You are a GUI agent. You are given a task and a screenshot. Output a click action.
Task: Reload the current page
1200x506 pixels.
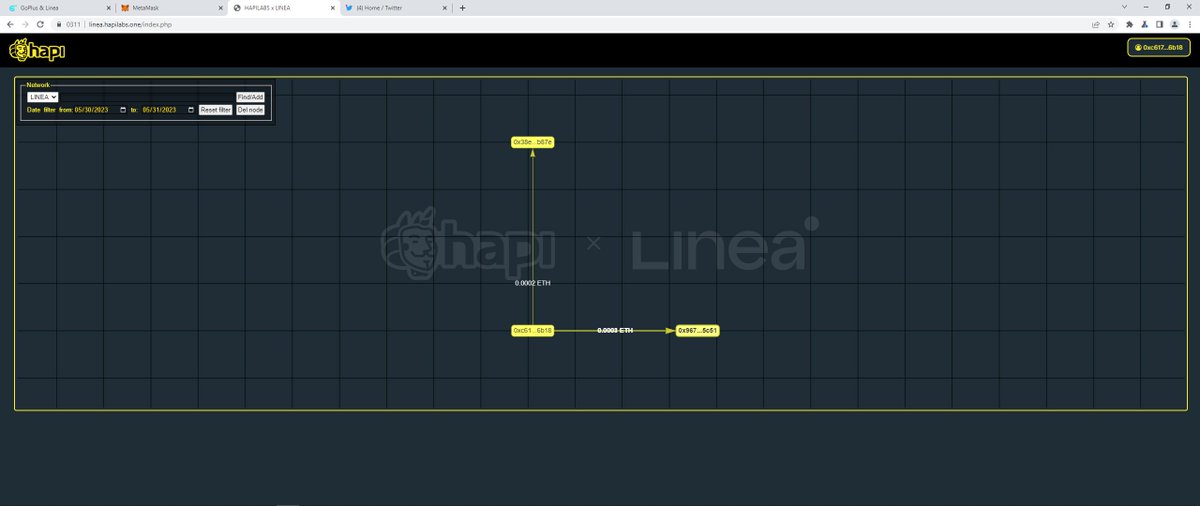click(40, 24)
